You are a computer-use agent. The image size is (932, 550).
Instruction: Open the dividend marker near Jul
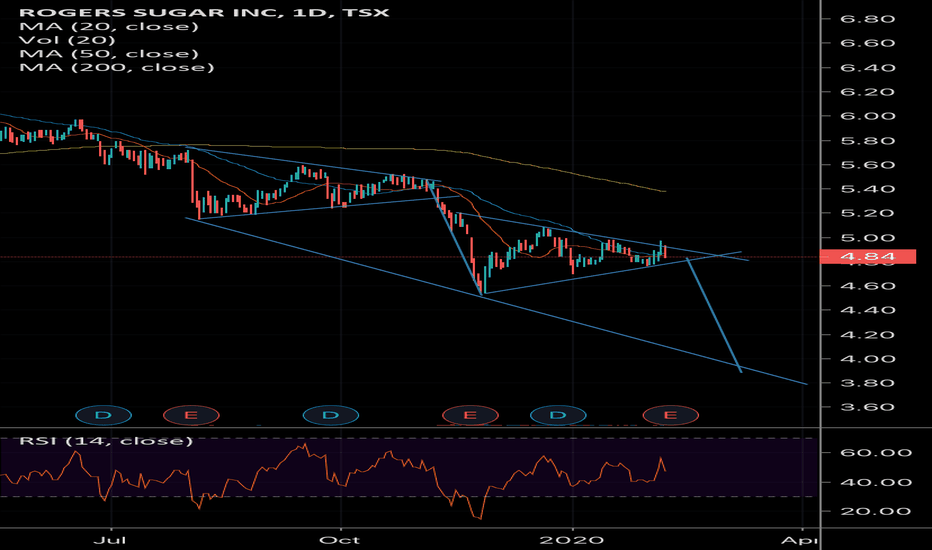(x=103, y=415)
